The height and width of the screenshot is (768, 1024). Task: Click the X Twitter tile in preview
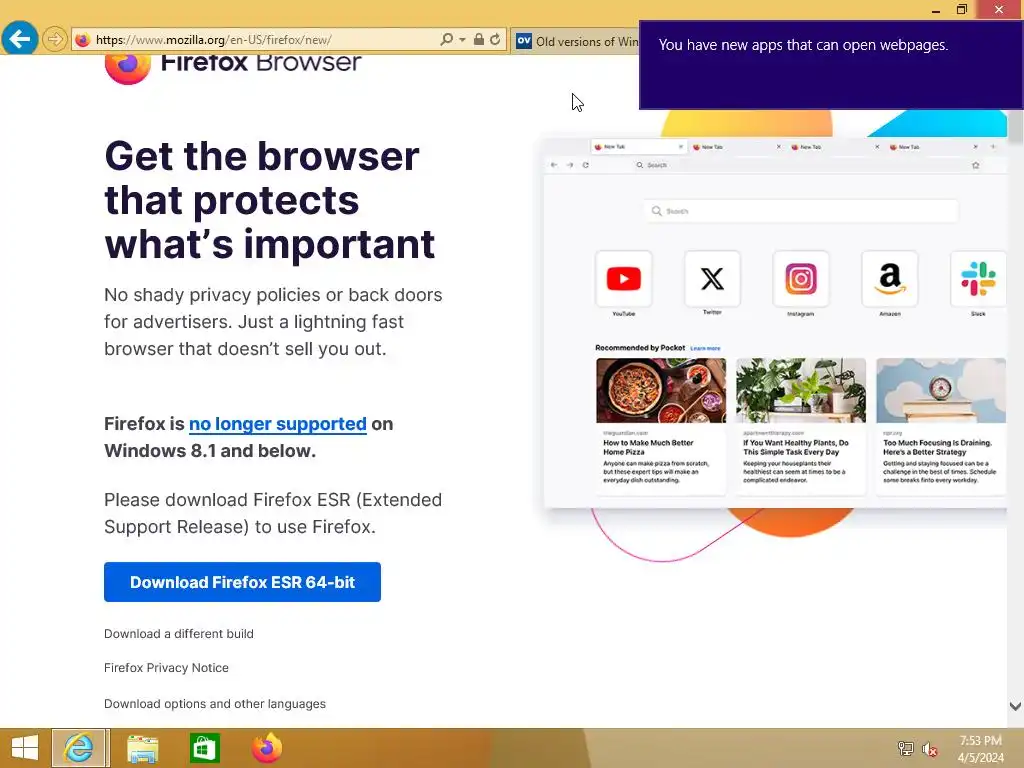click(x=712, y=279)
